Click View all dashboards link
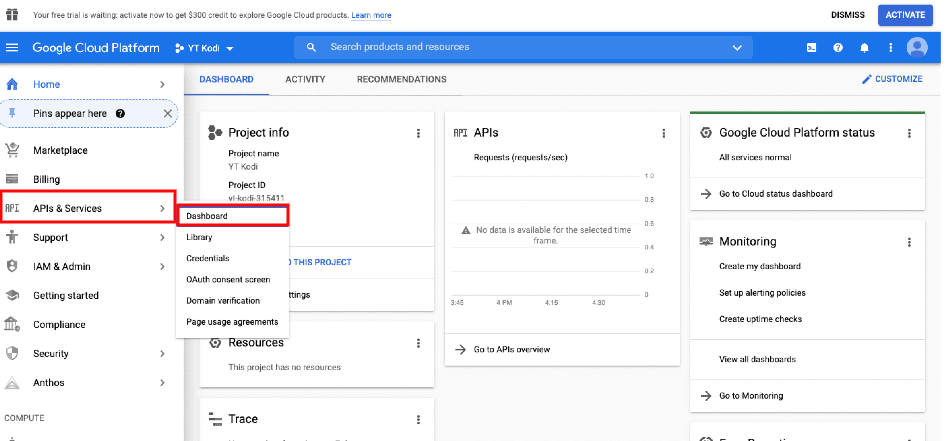Screen dimensions: 950x441 [x=757, y=359]
